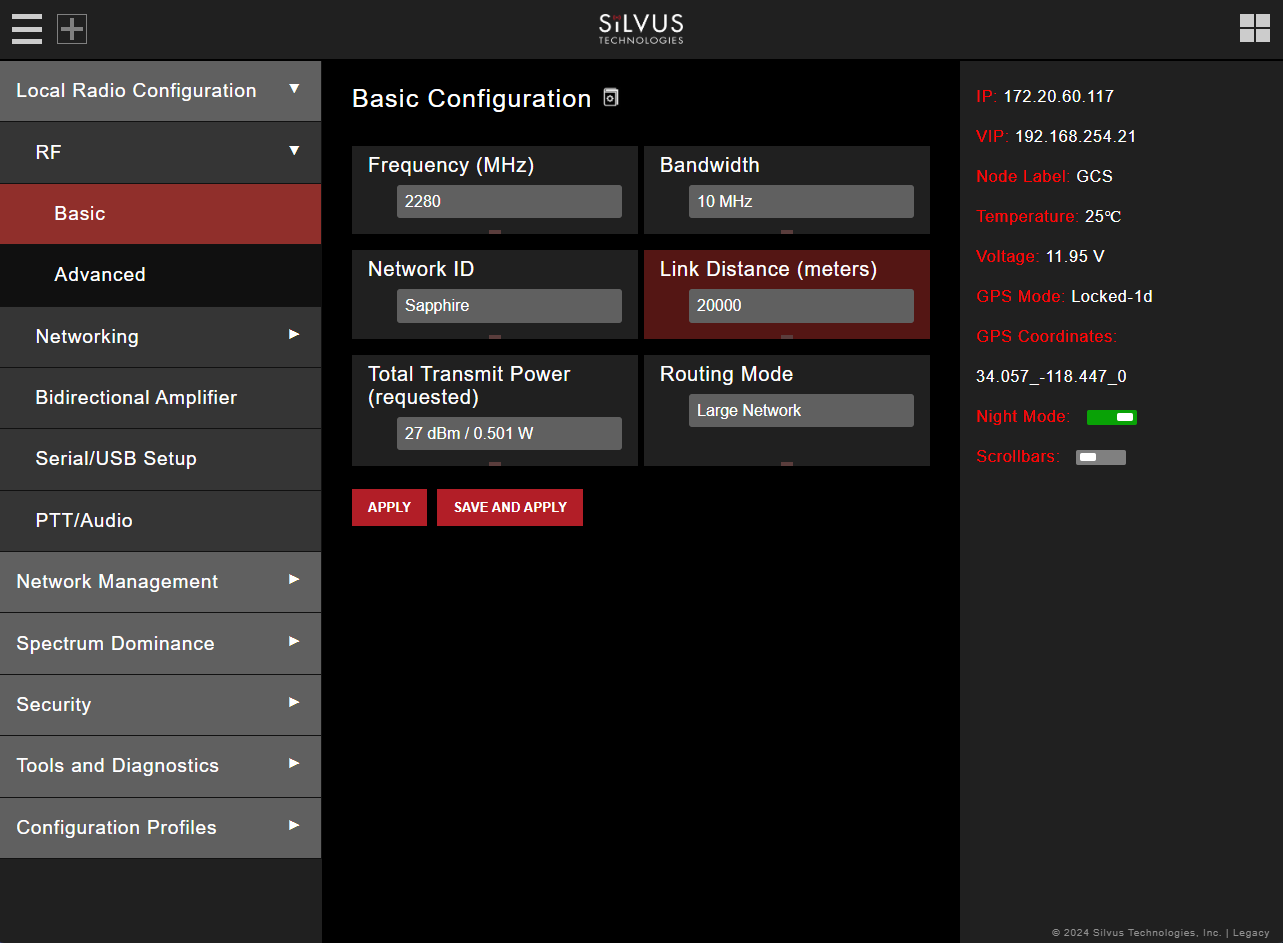Collapse the RF submenu
1283x943 pixels.
click(160, 152)
